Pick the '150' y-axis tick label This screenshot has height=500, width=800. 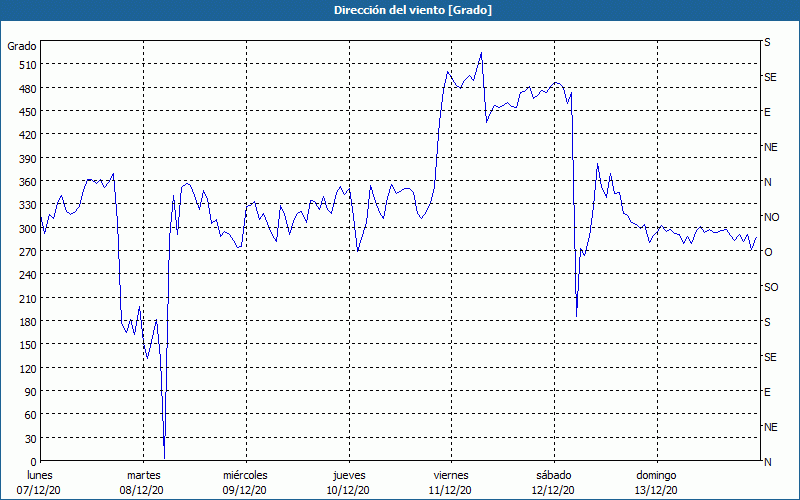28,345
